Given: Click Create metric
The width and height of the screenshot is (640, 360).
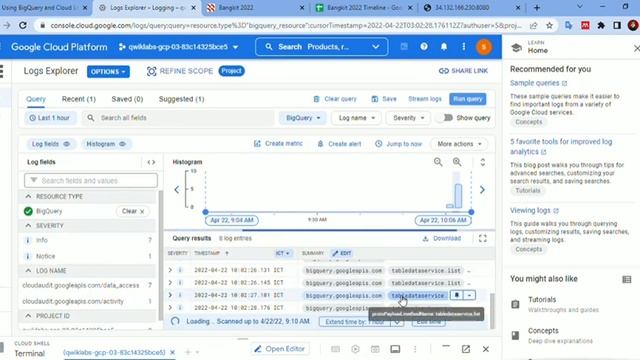Looking at the screenshot, I should click(278, 144).
